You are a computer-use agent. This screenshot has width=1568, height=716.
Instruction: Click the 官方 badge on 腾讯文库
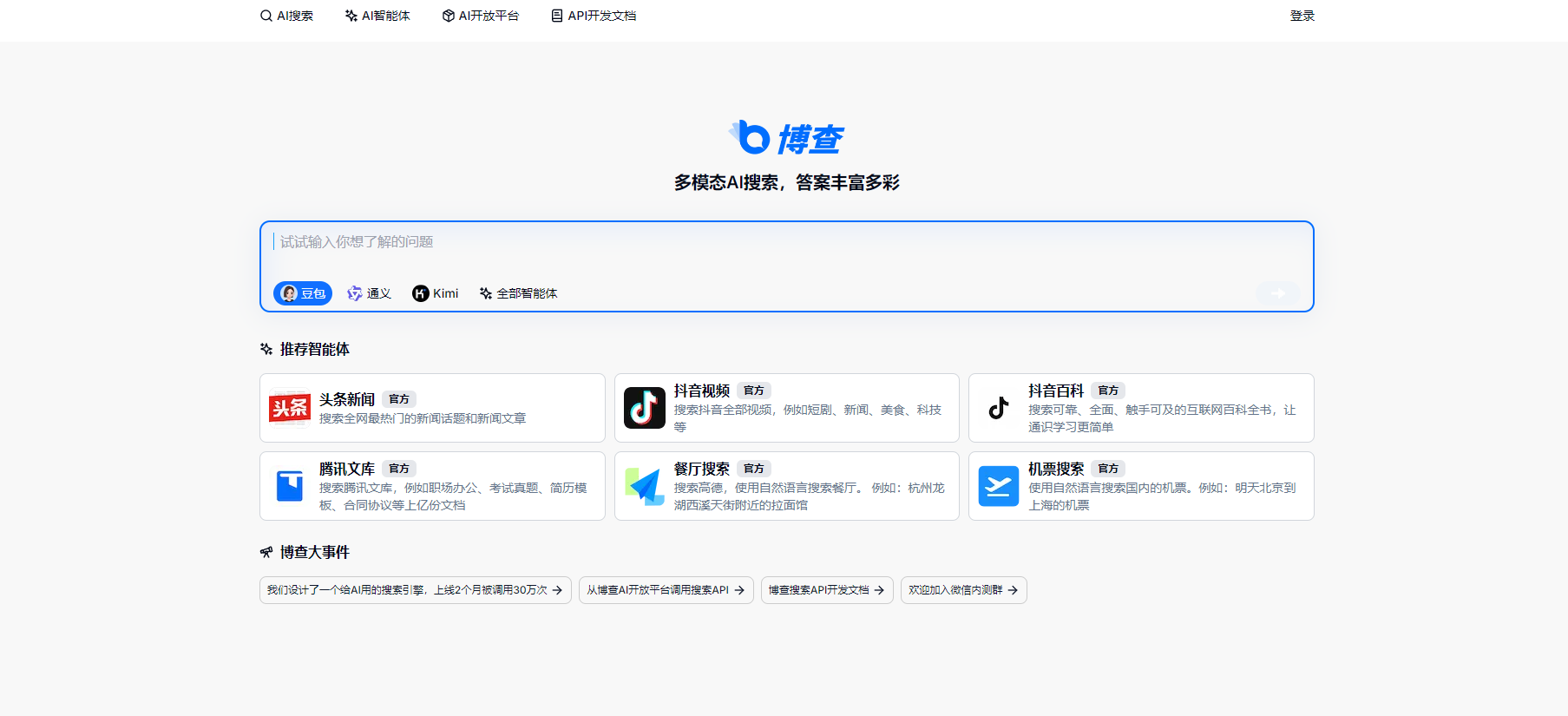pyautogui.click(x=399, y=469)
